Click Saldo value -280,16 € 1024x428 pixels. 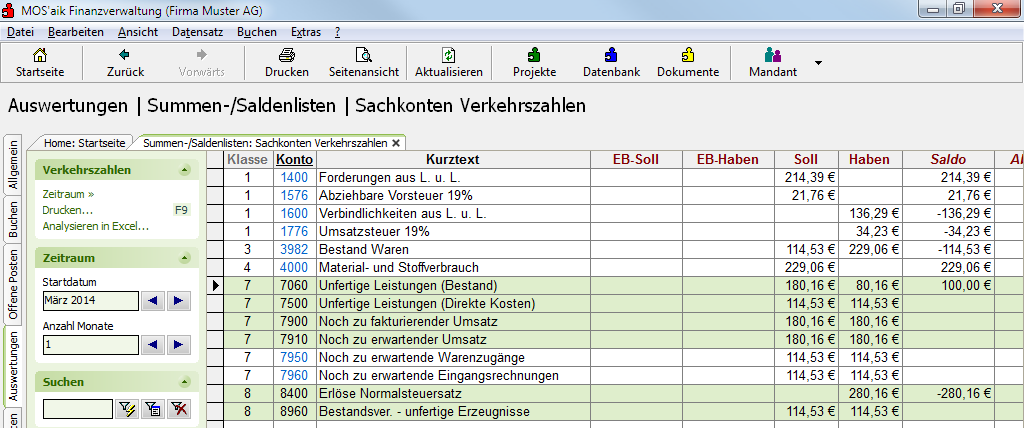point(948,393)
